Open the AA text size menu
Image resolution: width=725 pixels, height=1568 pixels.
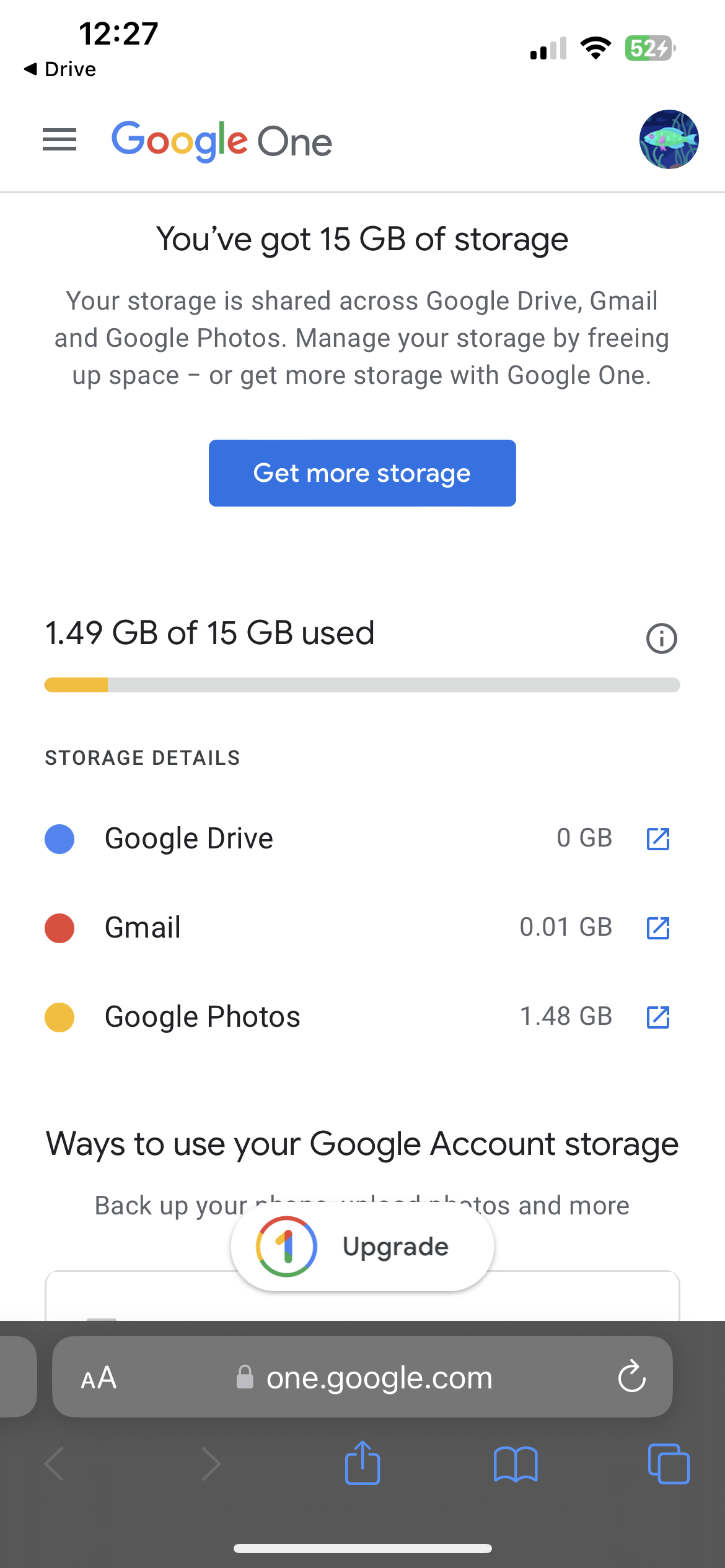[x=99, y=1378]
